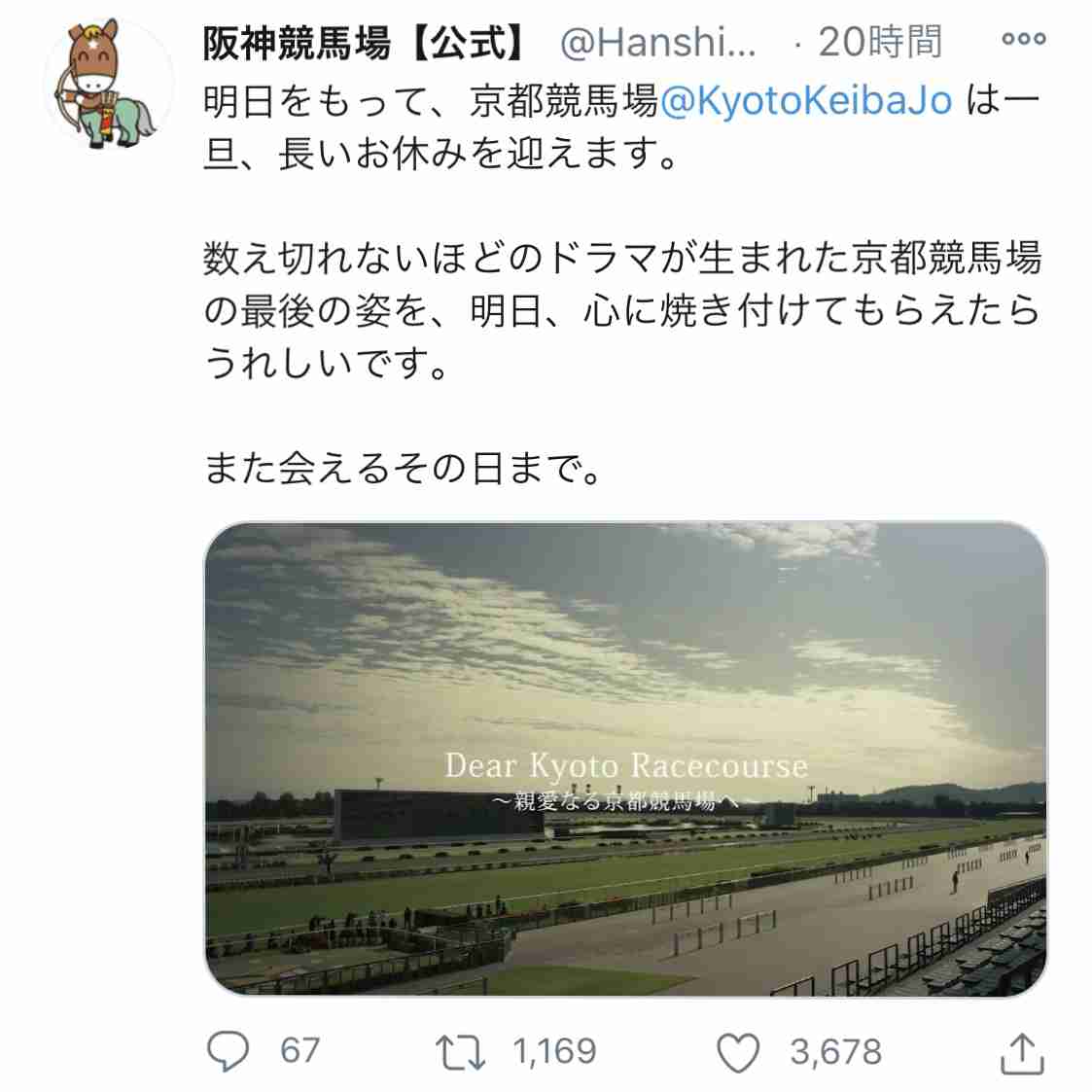Viewport: 1092px width, 1092px height.
Task: Play the Dear Kyoto Racecourse video thumbnail
Action: pyautogui.click(x=625, y=759)
